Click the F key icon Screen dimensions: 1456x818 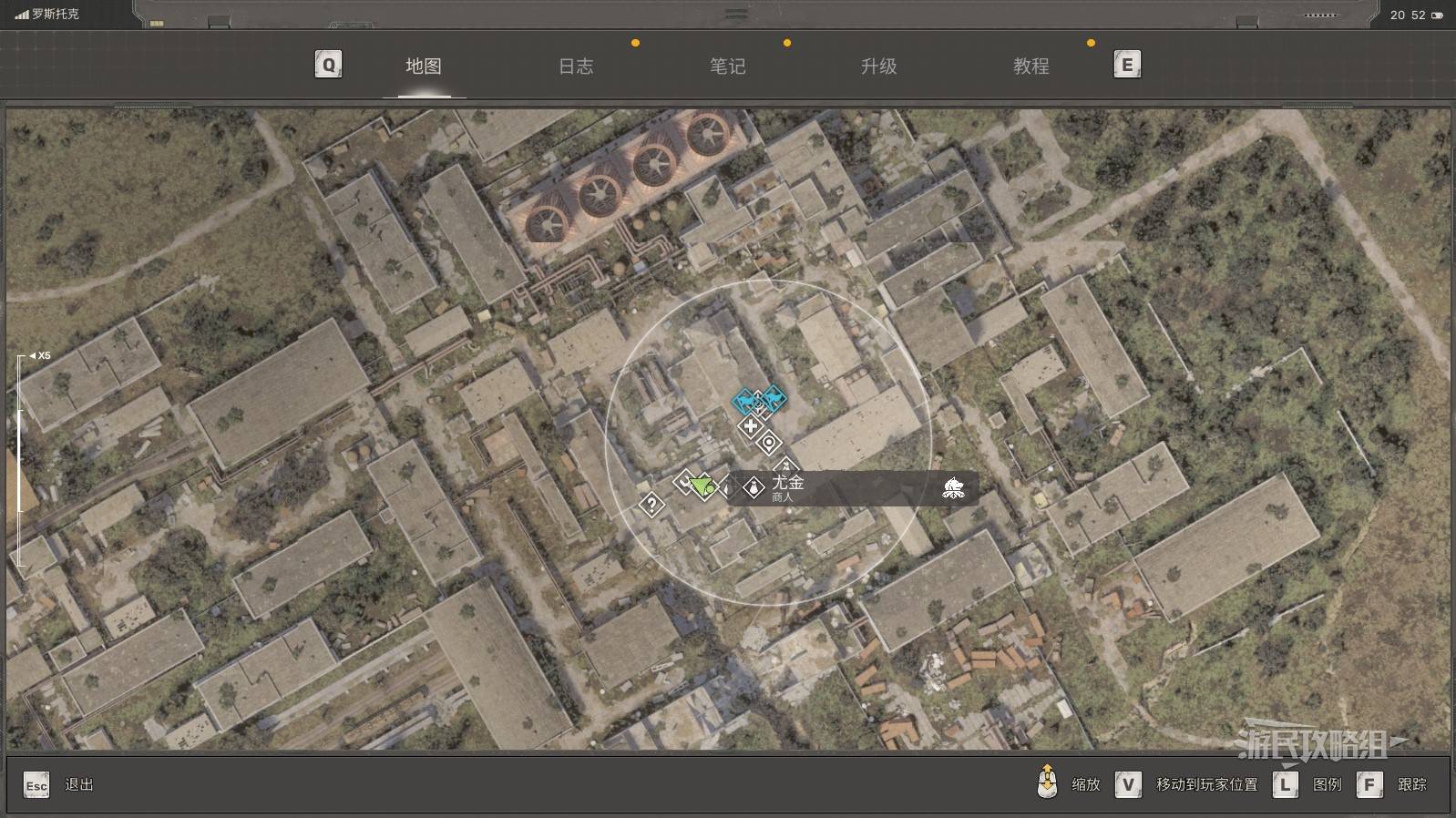1369,784
